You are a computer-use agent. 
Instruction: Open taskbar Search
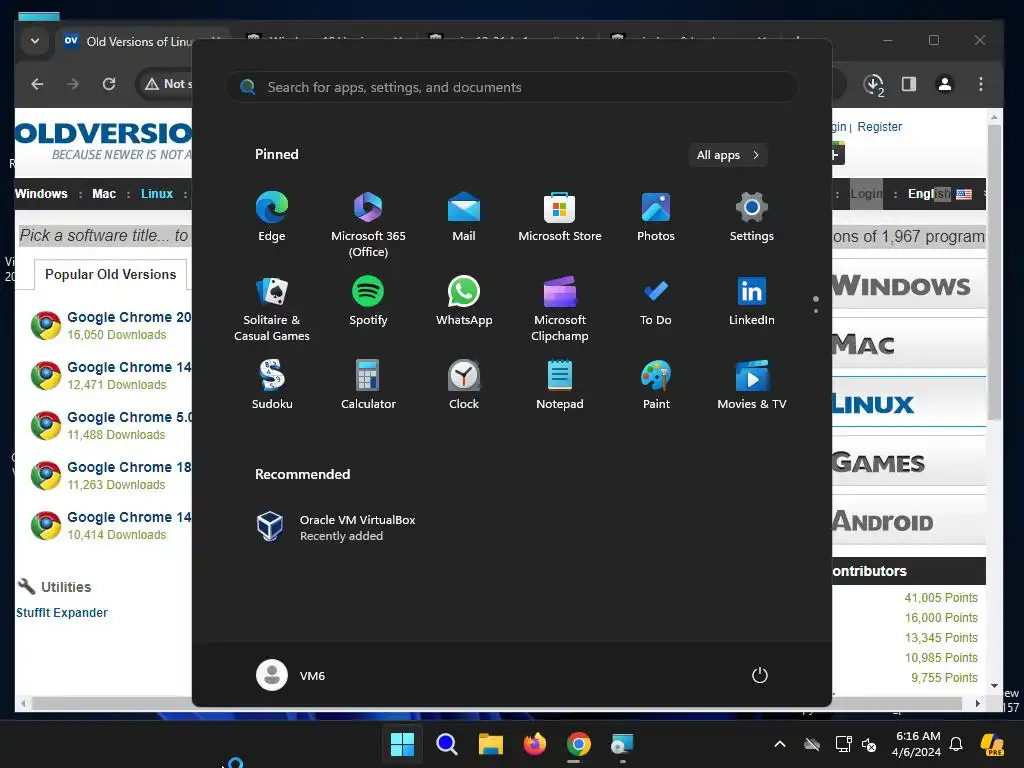pos(447,744)
